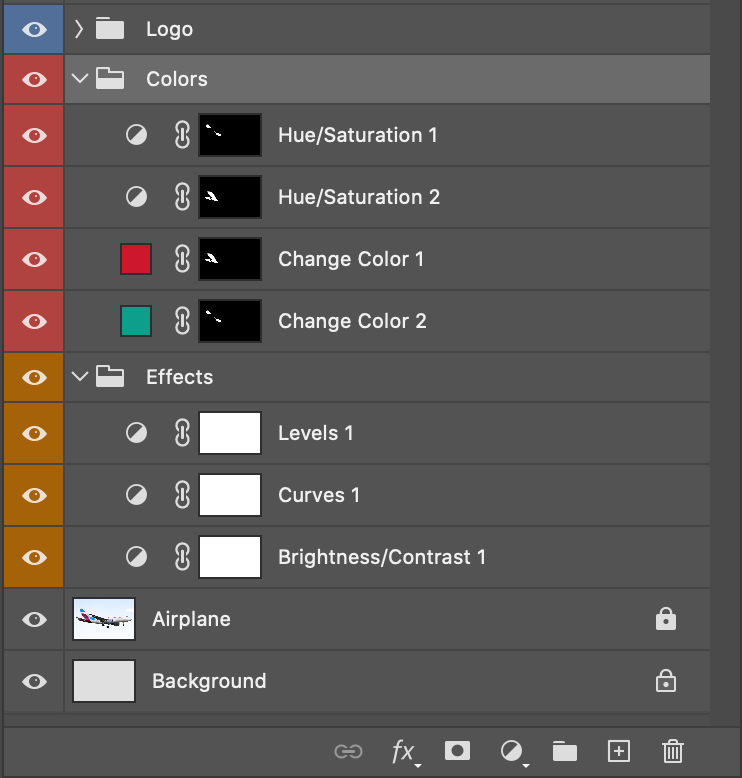Hide the Background layer
Viewport: 742px width, 778px height.
click(x=34, y=681)
